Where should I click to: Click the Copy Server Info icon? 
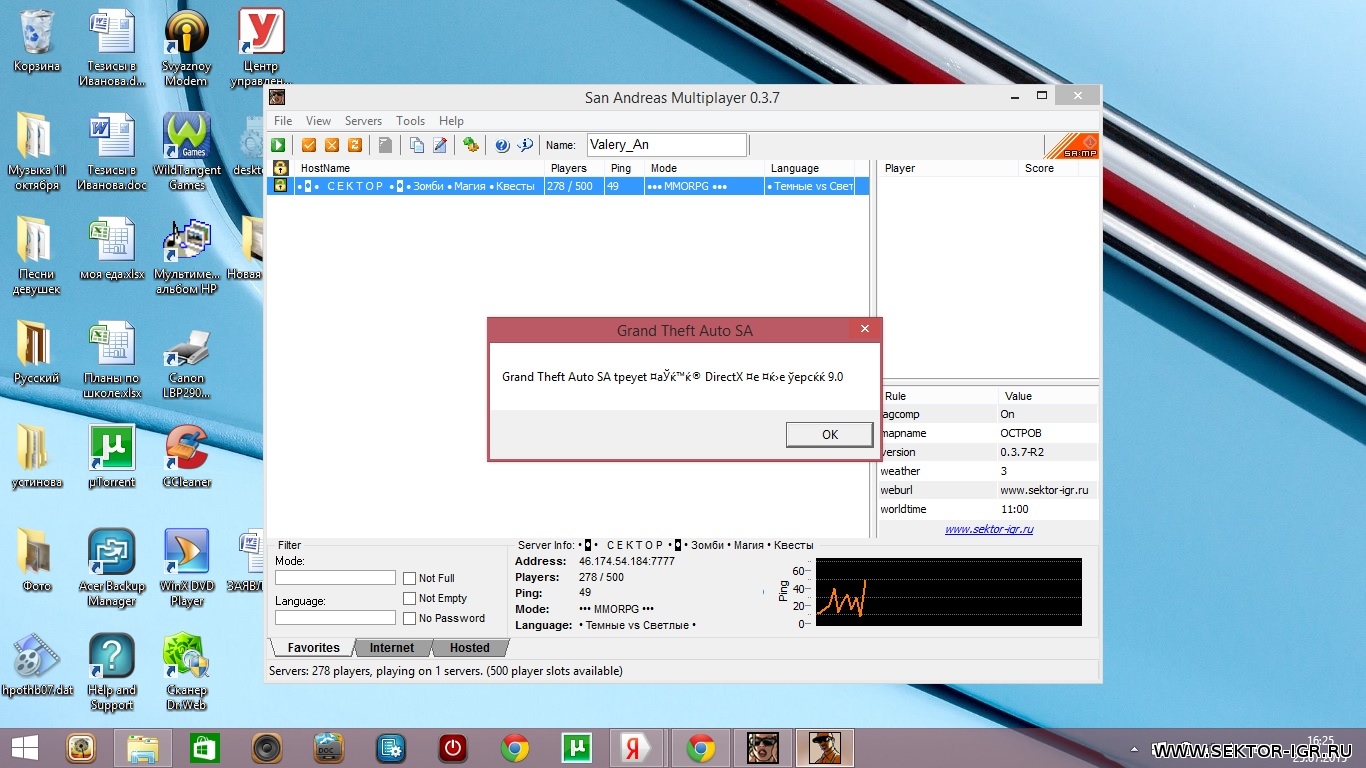coord(417,145)
